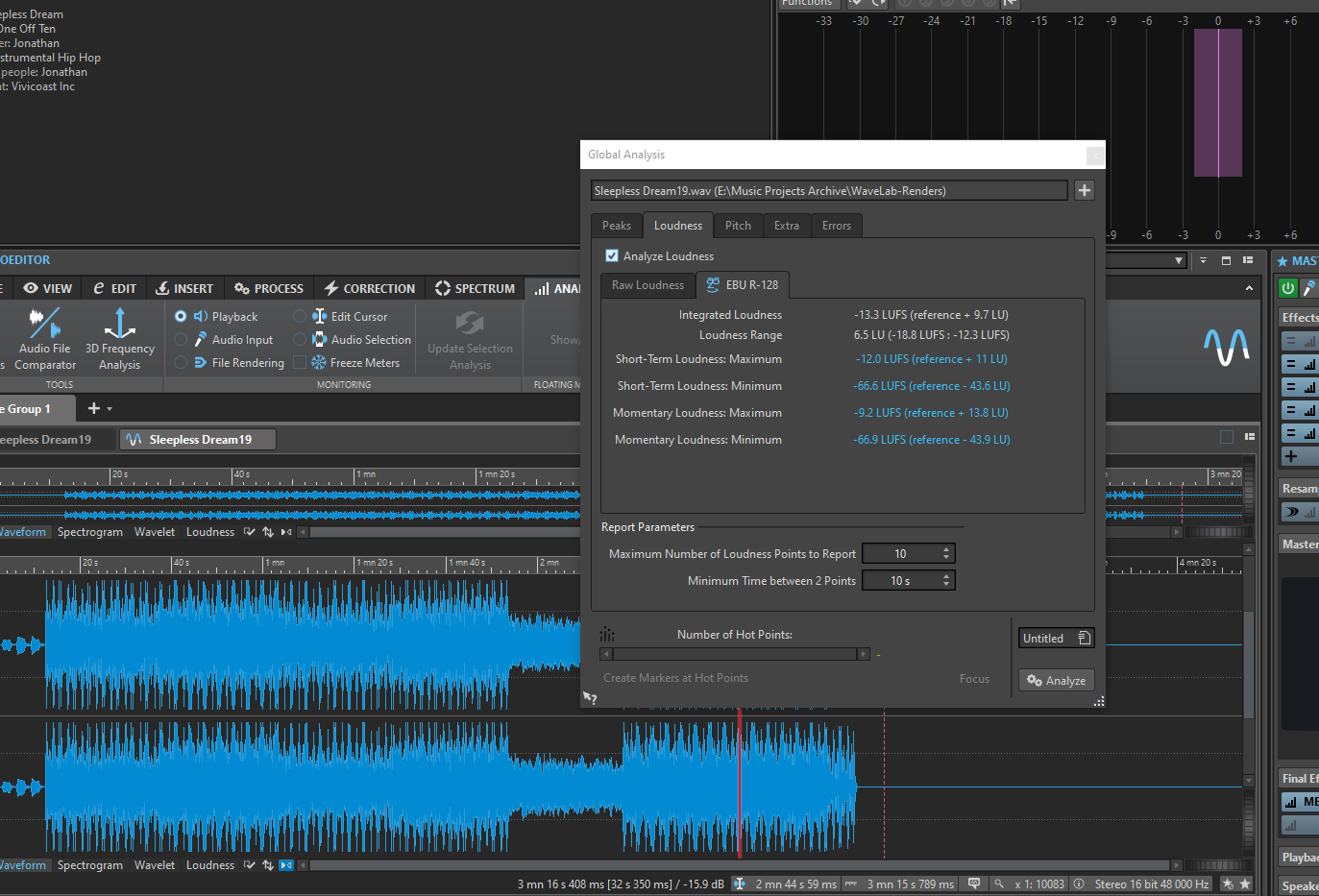The height and width of the screenshot is (896, 1319).
Task: Open the down-arrow options menu in editor header
Action: (1203, 260)
